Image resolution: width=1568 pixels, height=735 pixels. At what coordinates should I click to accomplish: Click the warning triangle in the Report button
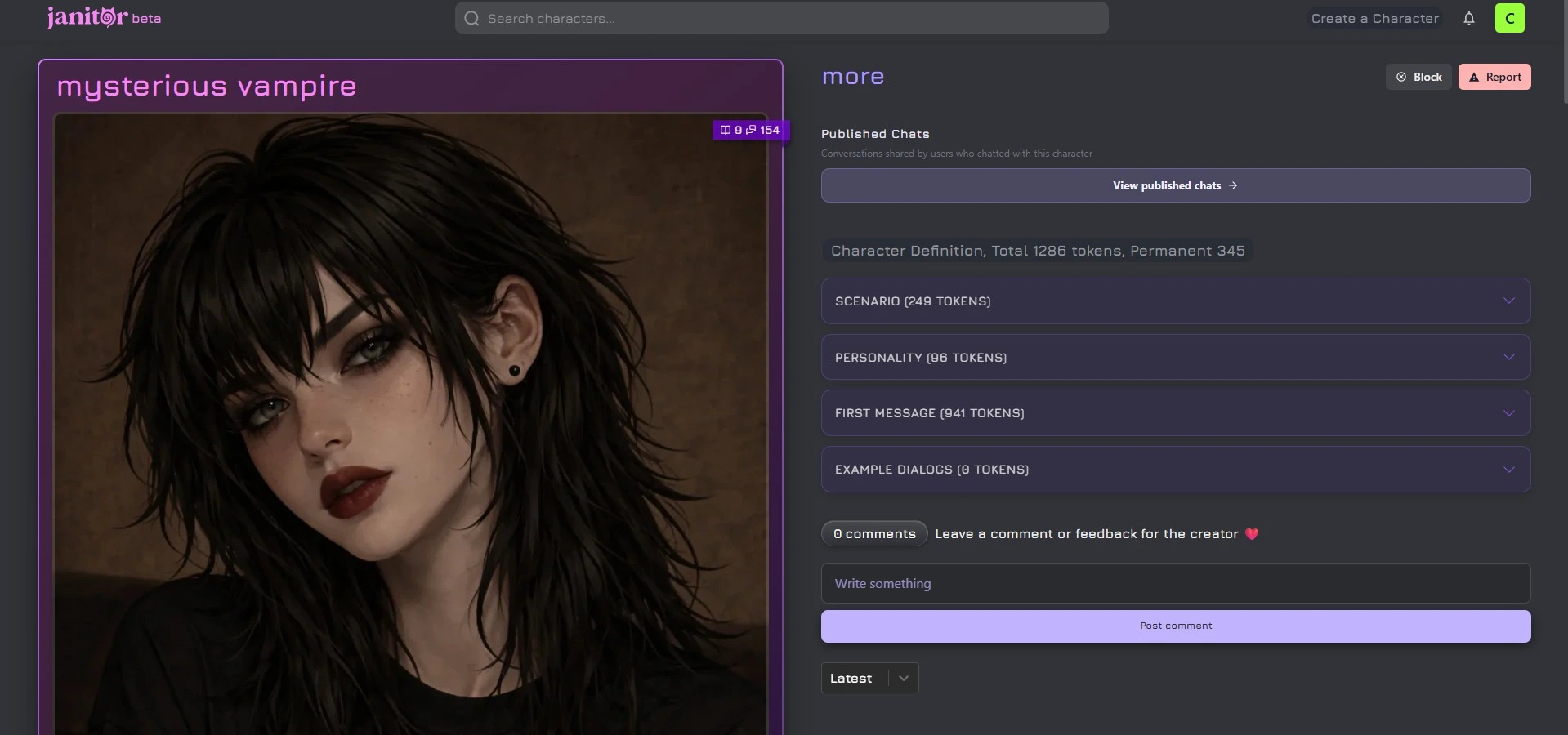click(1475, 76)
